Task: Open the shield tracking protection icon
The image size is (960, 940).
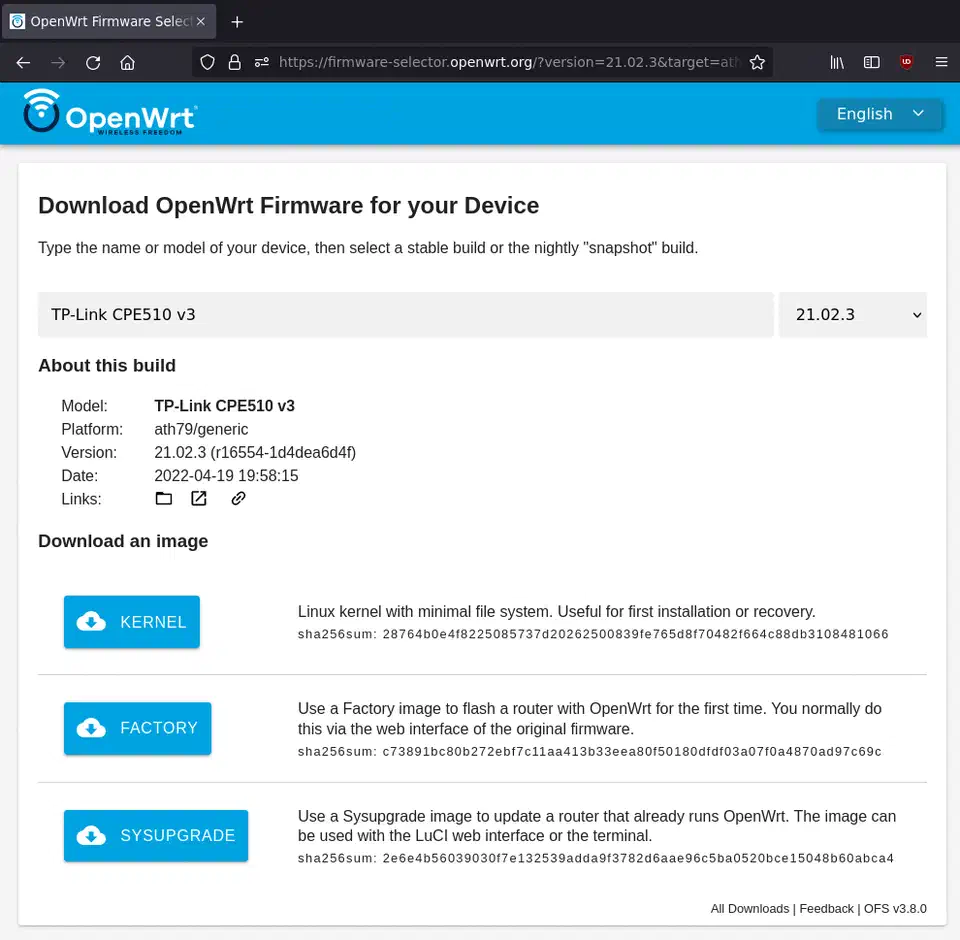Action: (208, 62)
